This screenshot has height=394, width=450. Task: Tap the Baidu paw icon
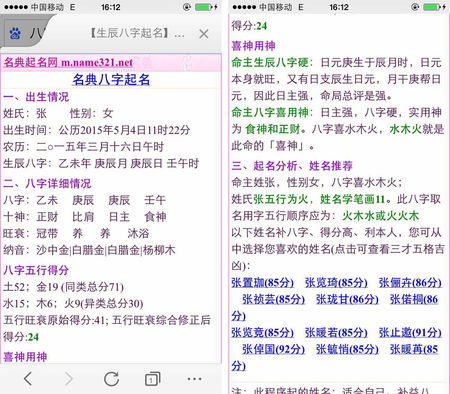15,33
